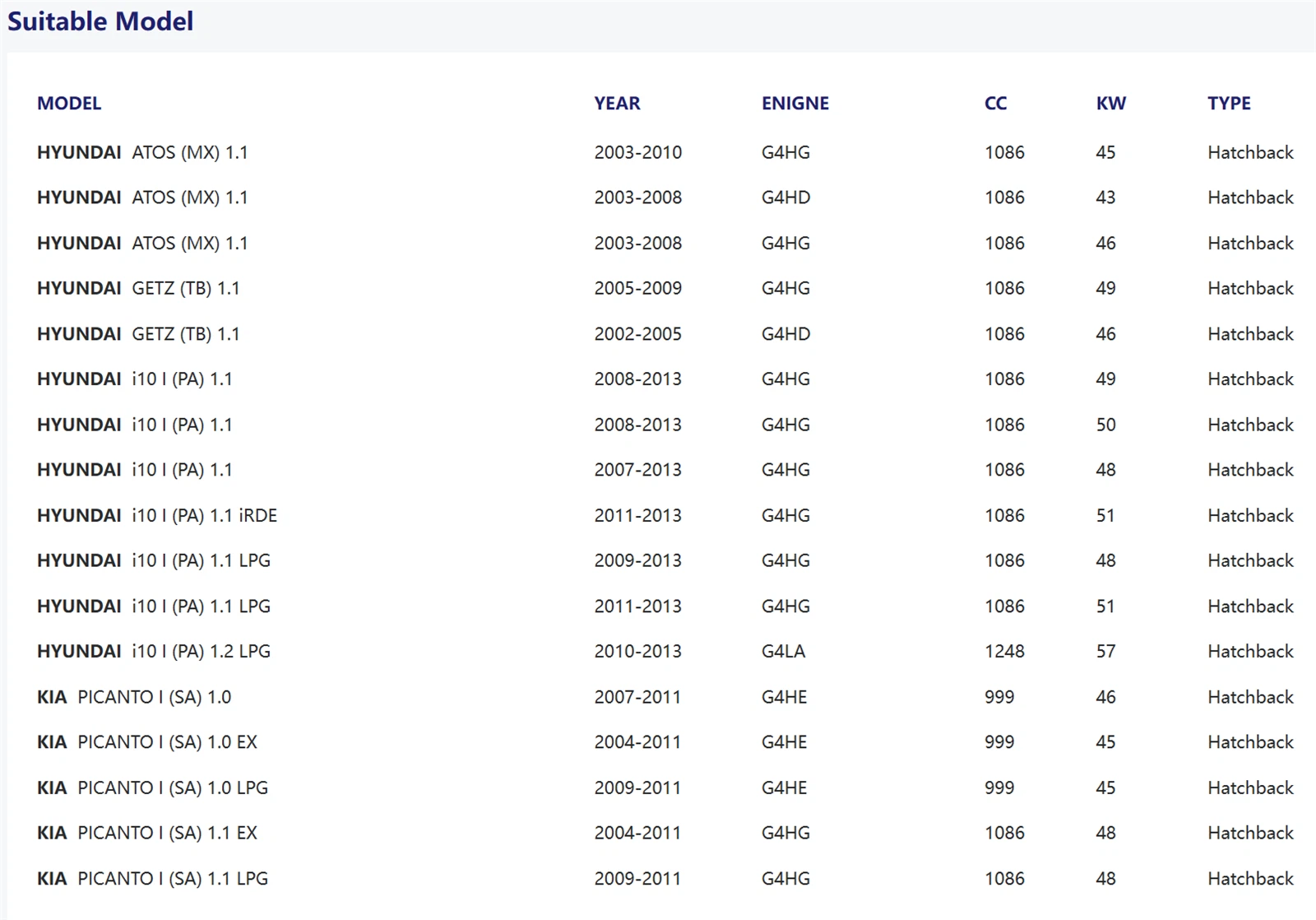Select Hatchback type in the 1.2 LPG row
The width and height of the screenshot is (1316, 920).
coord(1250,651)
